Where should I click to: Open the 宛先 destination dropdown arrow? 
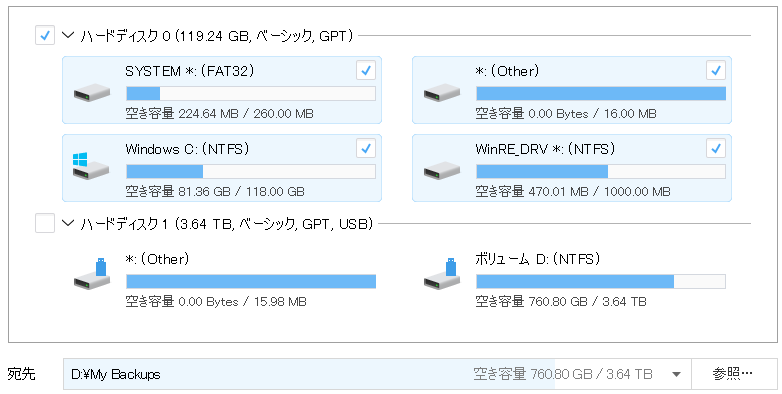tap(676, 374)
